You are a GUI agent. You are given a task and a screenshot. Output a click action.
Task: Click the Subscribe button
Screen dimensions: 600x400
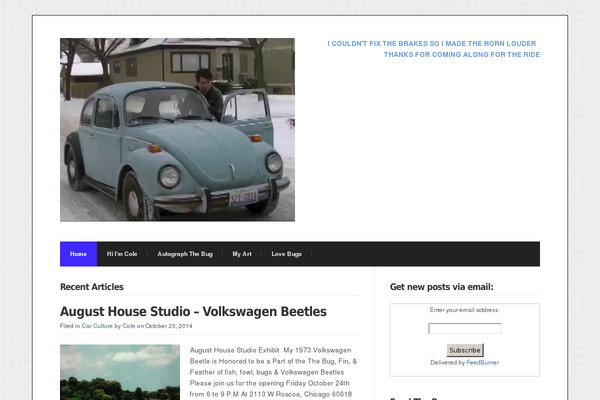(x=465, y=350)
